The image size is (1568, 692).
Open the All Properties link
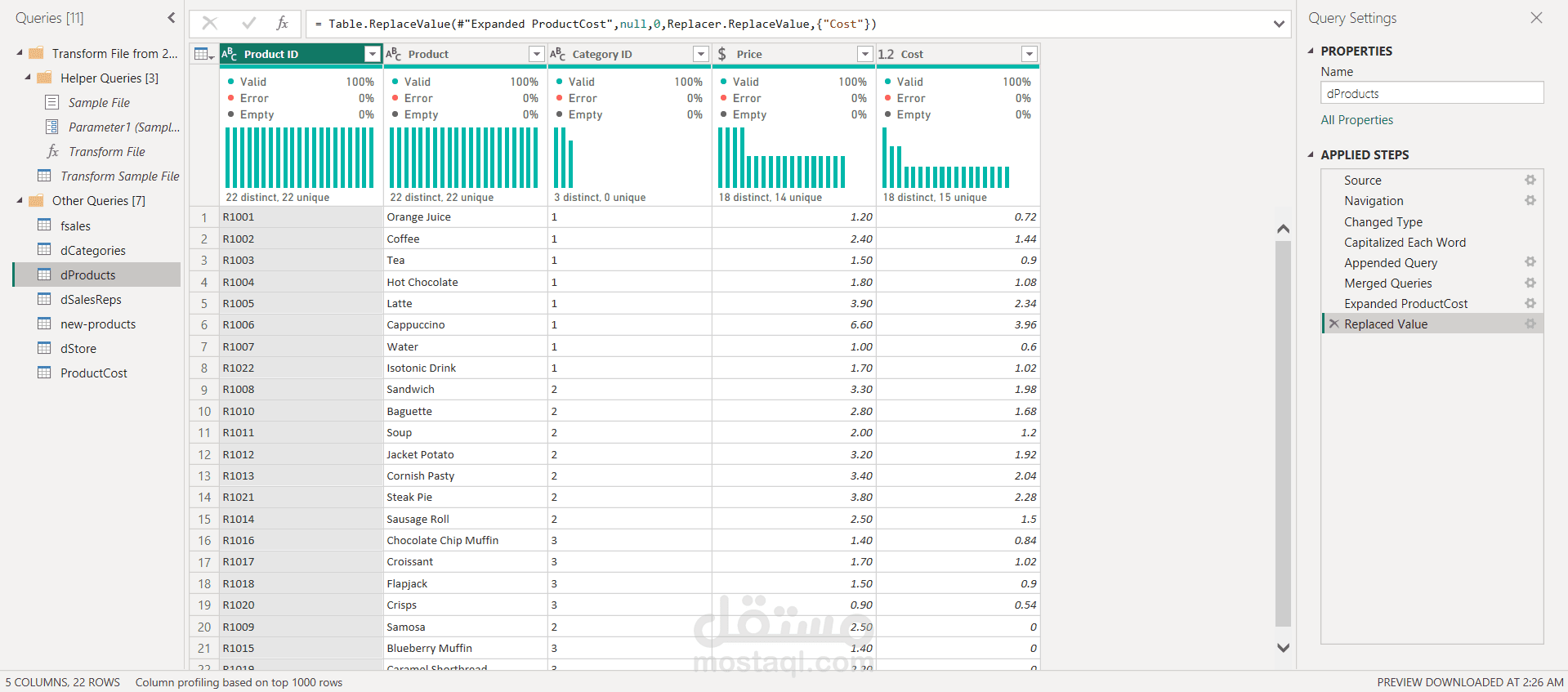(1356, 120)
